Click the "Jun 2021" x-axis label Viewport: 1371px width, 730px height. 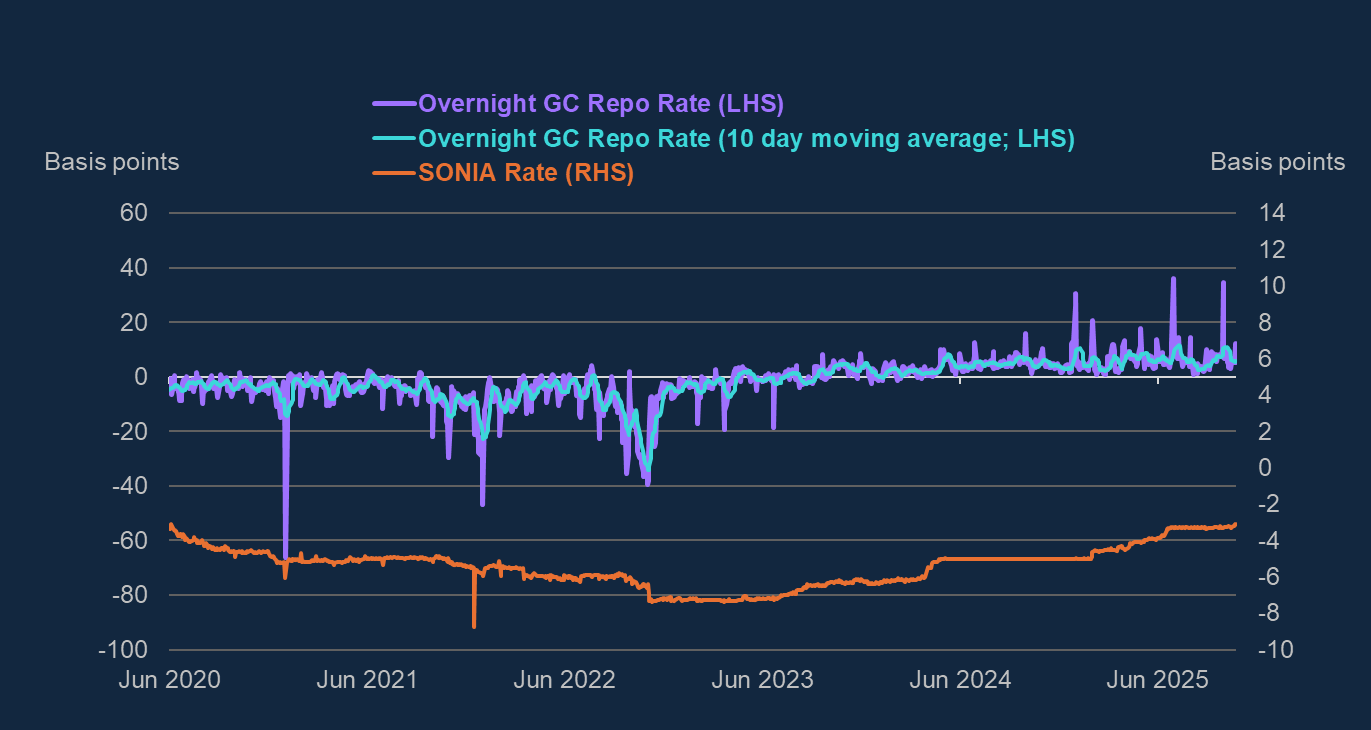click(x=366, y=681)
